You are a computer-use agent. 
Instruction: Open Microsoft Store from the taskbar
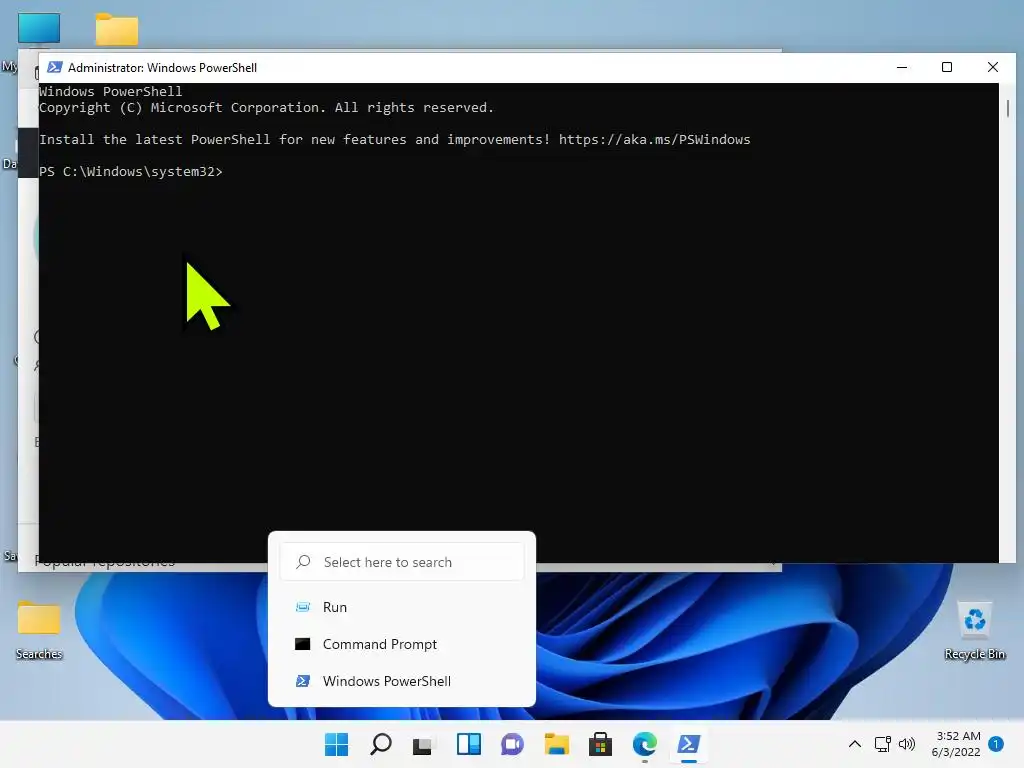pyautogui.click(x=600, y=744)
